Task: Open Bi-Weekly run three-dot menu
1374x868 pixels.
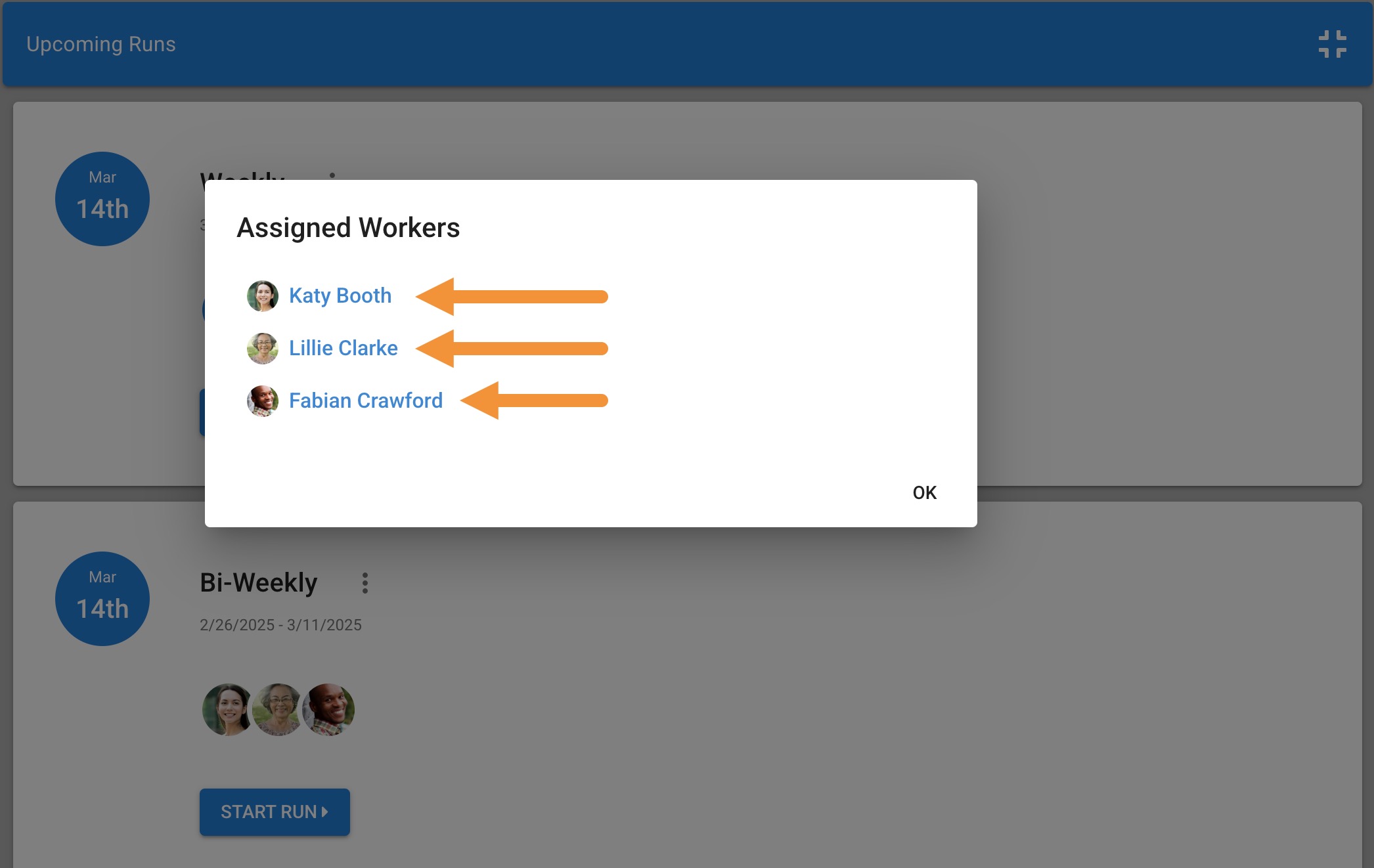Action: (x=365, y=583)
